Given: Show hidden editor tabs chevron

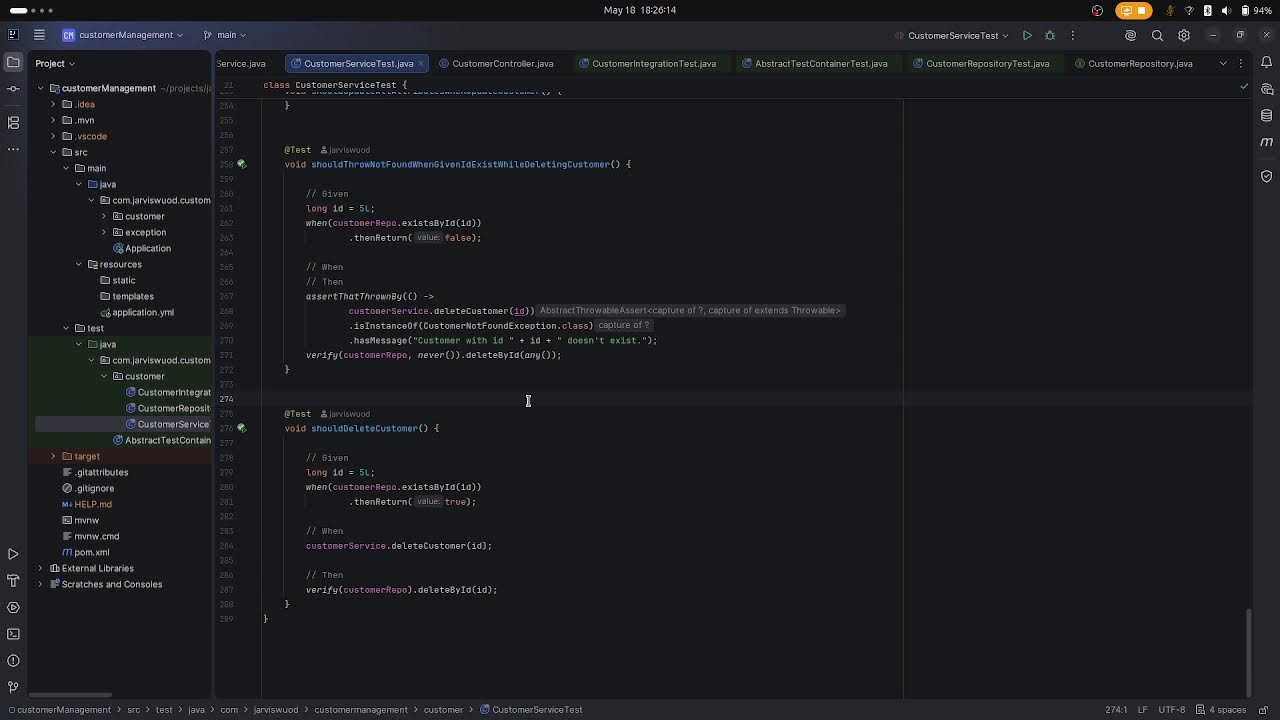Looking at the screenshot, I should (1223, 63).
